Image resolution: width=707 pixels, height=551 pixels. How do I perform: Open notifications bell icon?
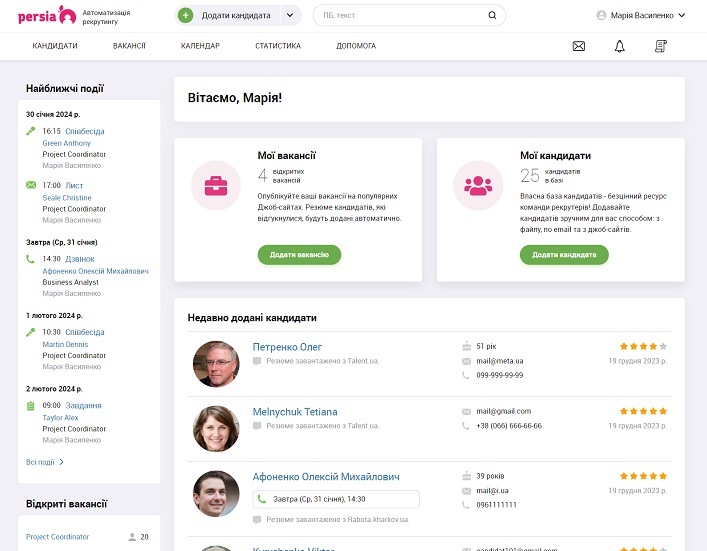tap(619, 46)
